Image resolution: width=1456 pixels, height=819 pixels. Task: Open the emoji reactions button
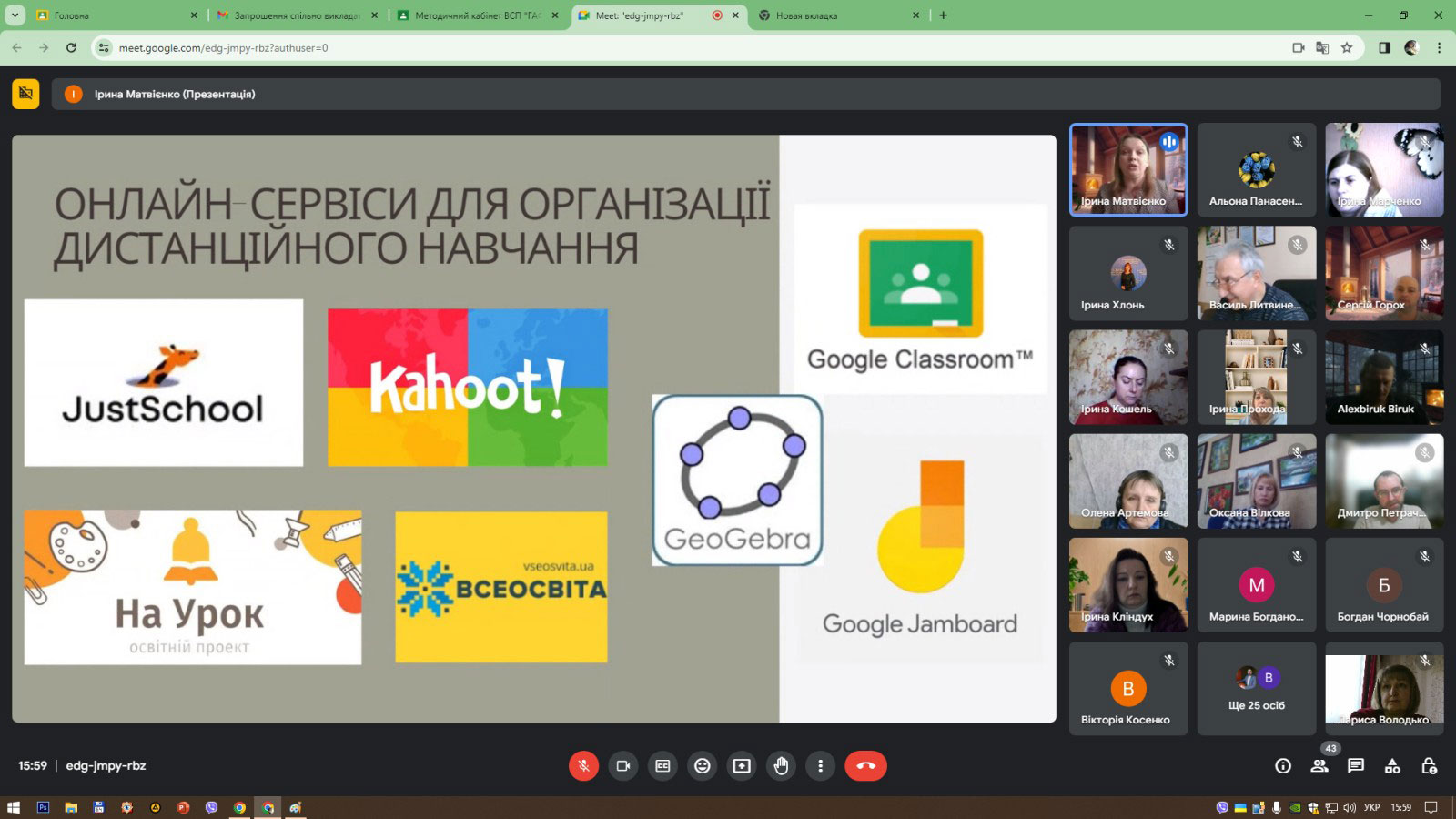tap(703, 766)
